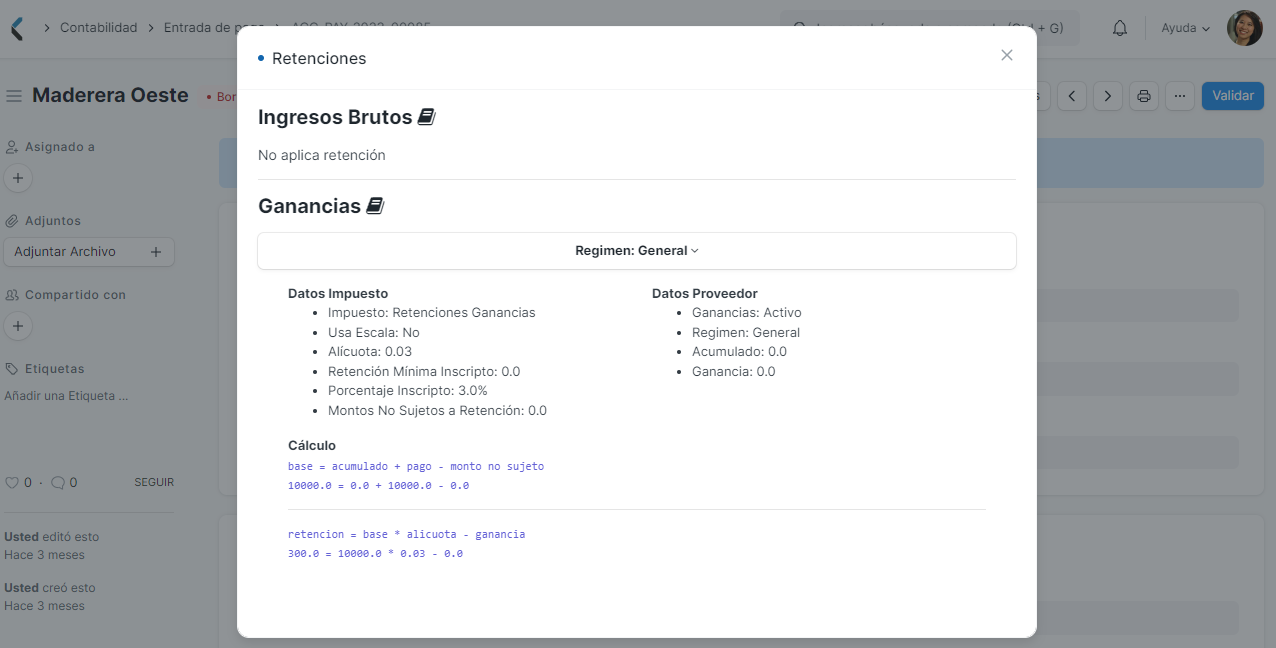Open the user avatar menu
Screen dimensions: 1276x648
pyautogui.click(x=1245, y=28)
